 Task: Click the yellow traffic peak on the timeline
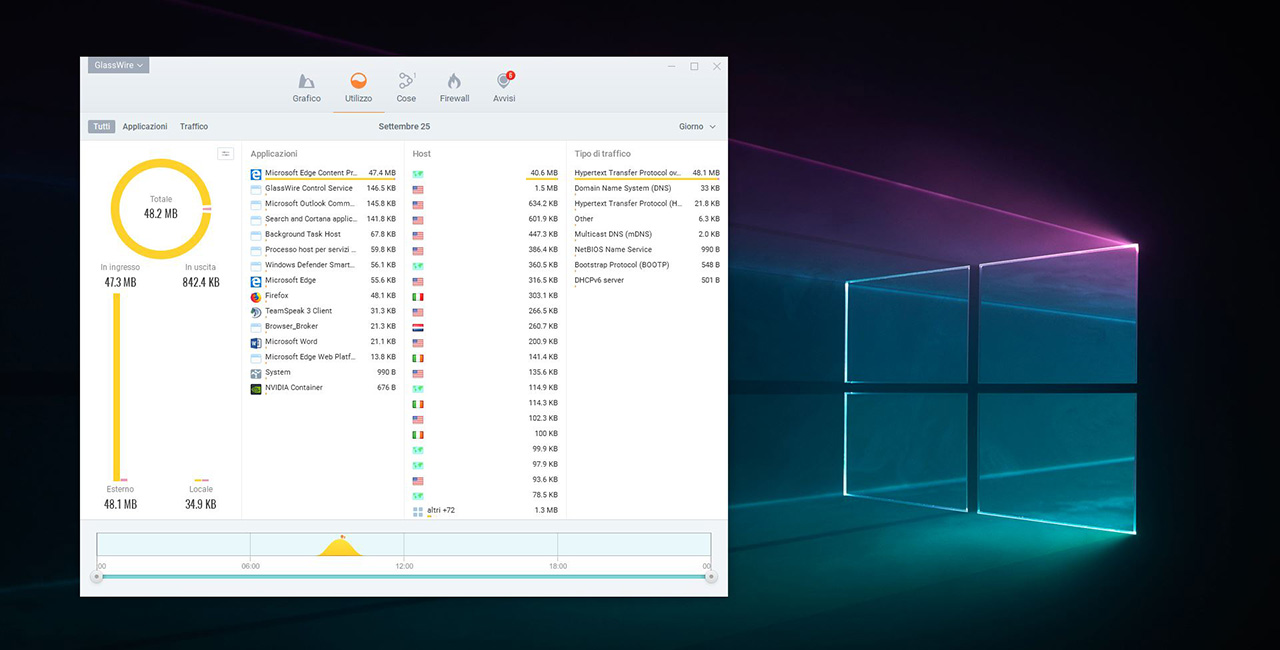[x=342, y=547]
